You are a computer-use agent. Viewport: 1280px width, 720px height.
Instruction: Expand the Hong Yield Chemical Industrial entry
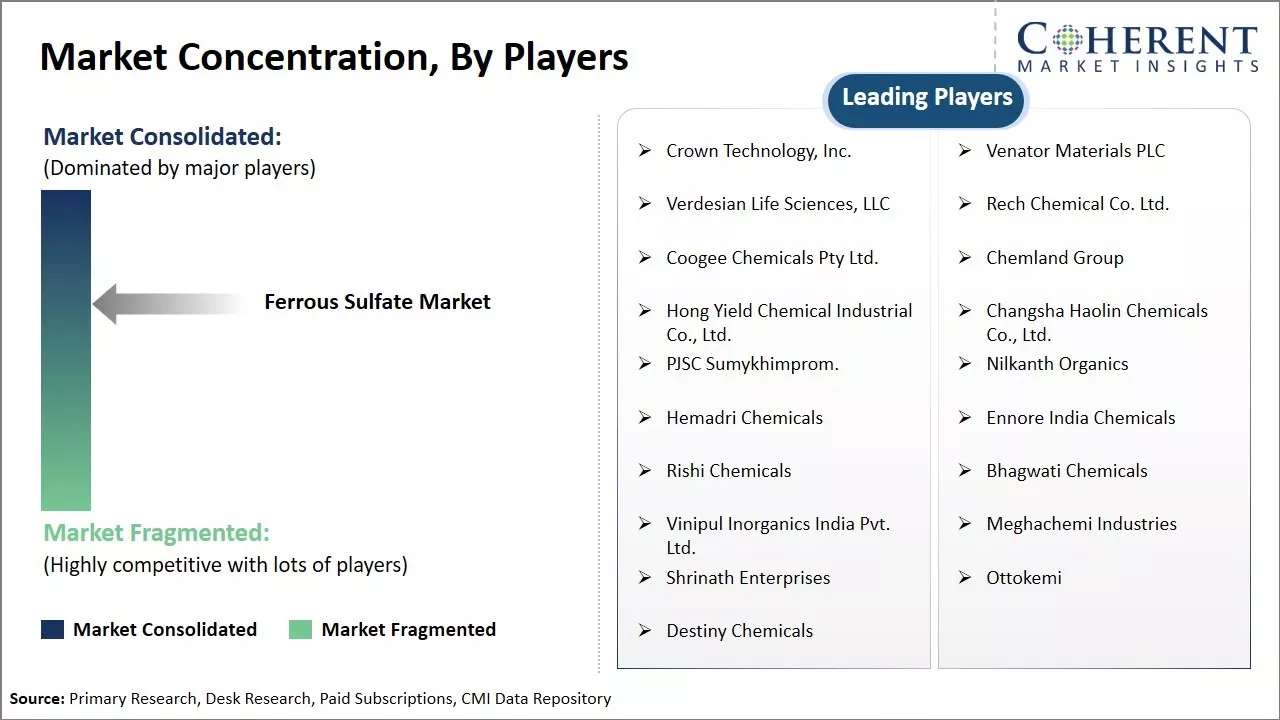[x=789, y=322]
